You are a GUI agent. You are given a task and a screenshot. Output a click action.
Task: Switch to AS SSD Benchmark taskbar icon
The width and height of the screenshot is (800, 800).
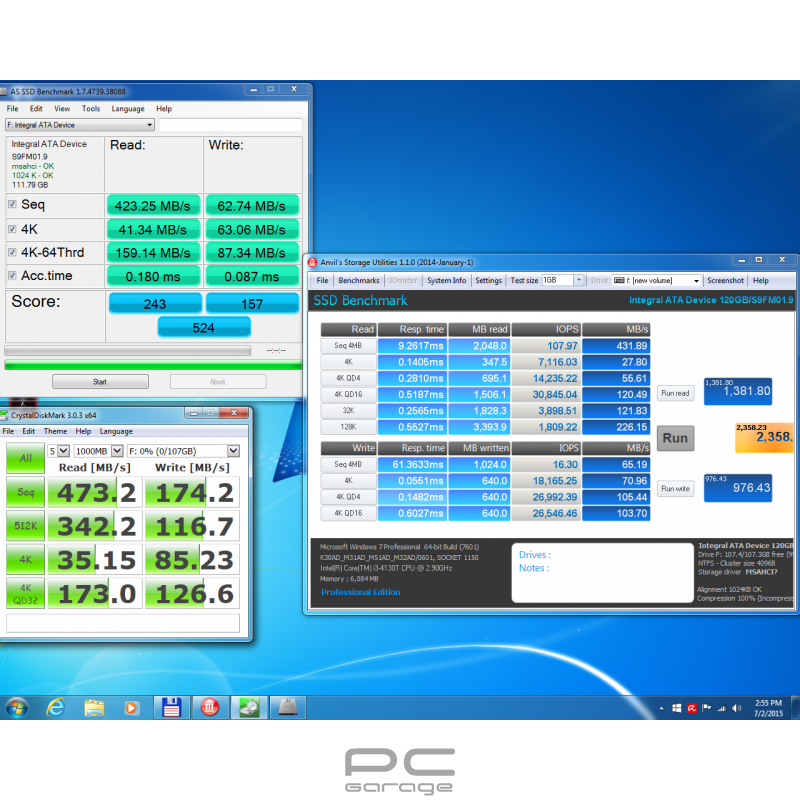(x=287, y=708)
